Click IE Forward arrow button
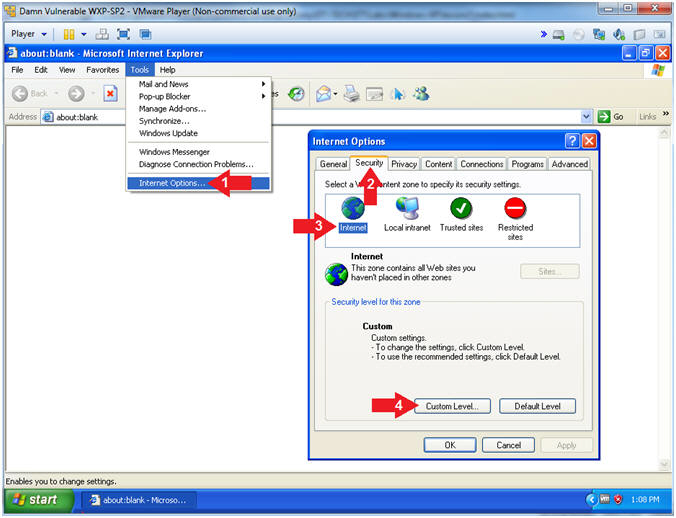The image size is (676, 518). tap(76, 94)
